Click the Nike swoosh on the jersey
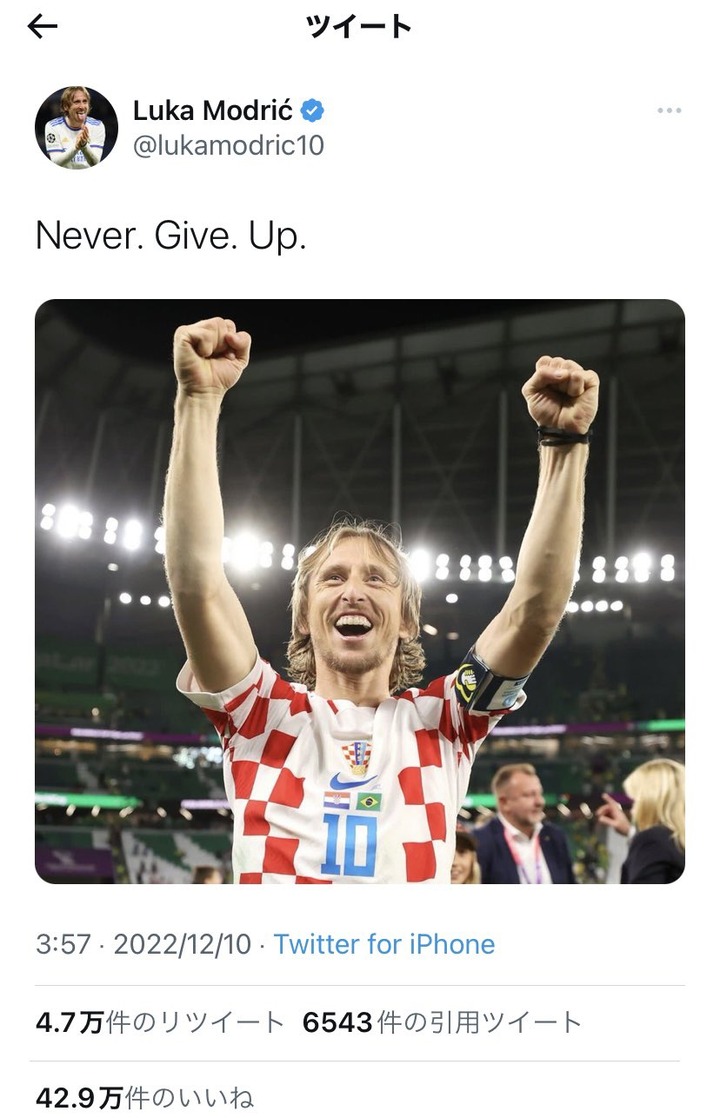 (351, 783)
